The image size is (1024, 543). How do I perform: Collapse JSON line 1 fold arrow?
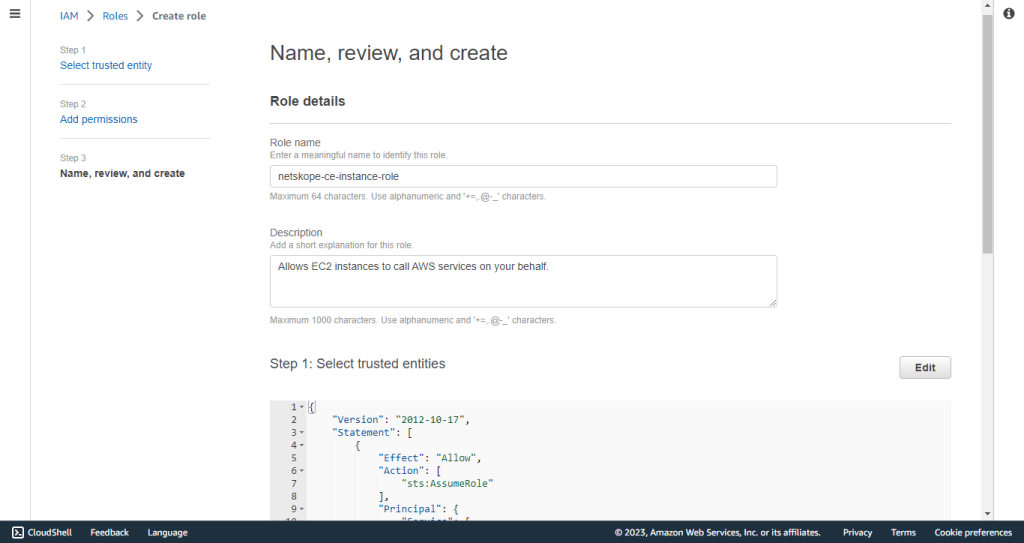coord(302,407)
